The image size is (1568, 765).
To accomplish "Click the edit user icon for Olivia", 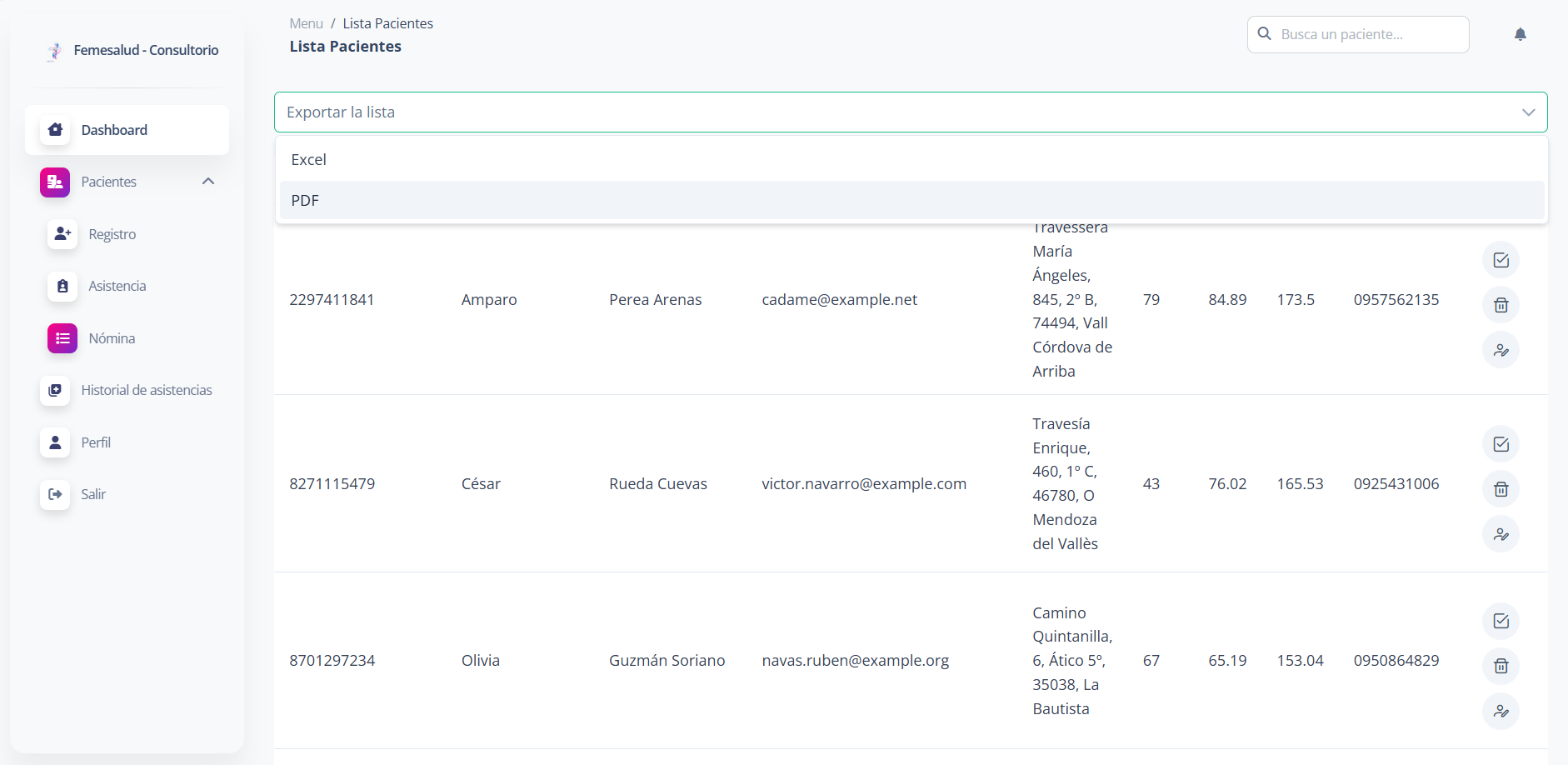I will [1501, 711].
